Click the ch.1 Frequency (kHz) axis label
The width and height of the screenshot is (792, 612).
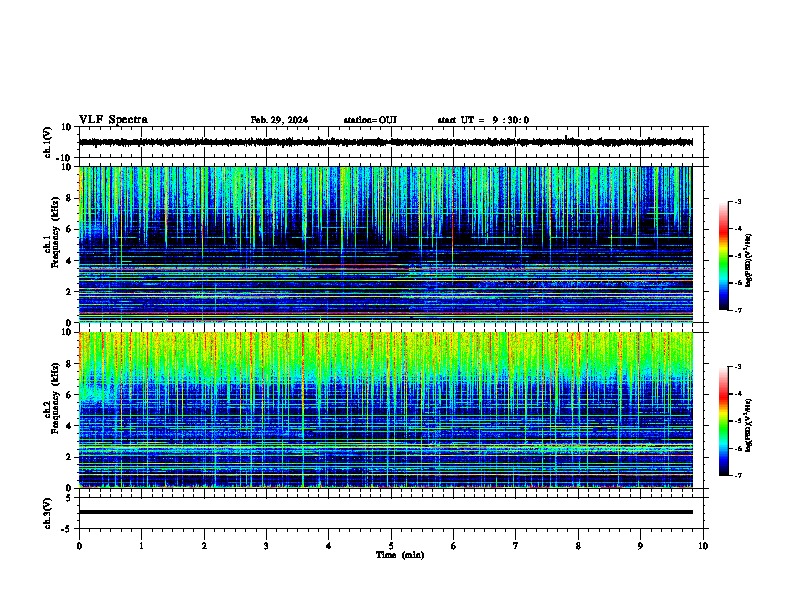pos(55,233)
